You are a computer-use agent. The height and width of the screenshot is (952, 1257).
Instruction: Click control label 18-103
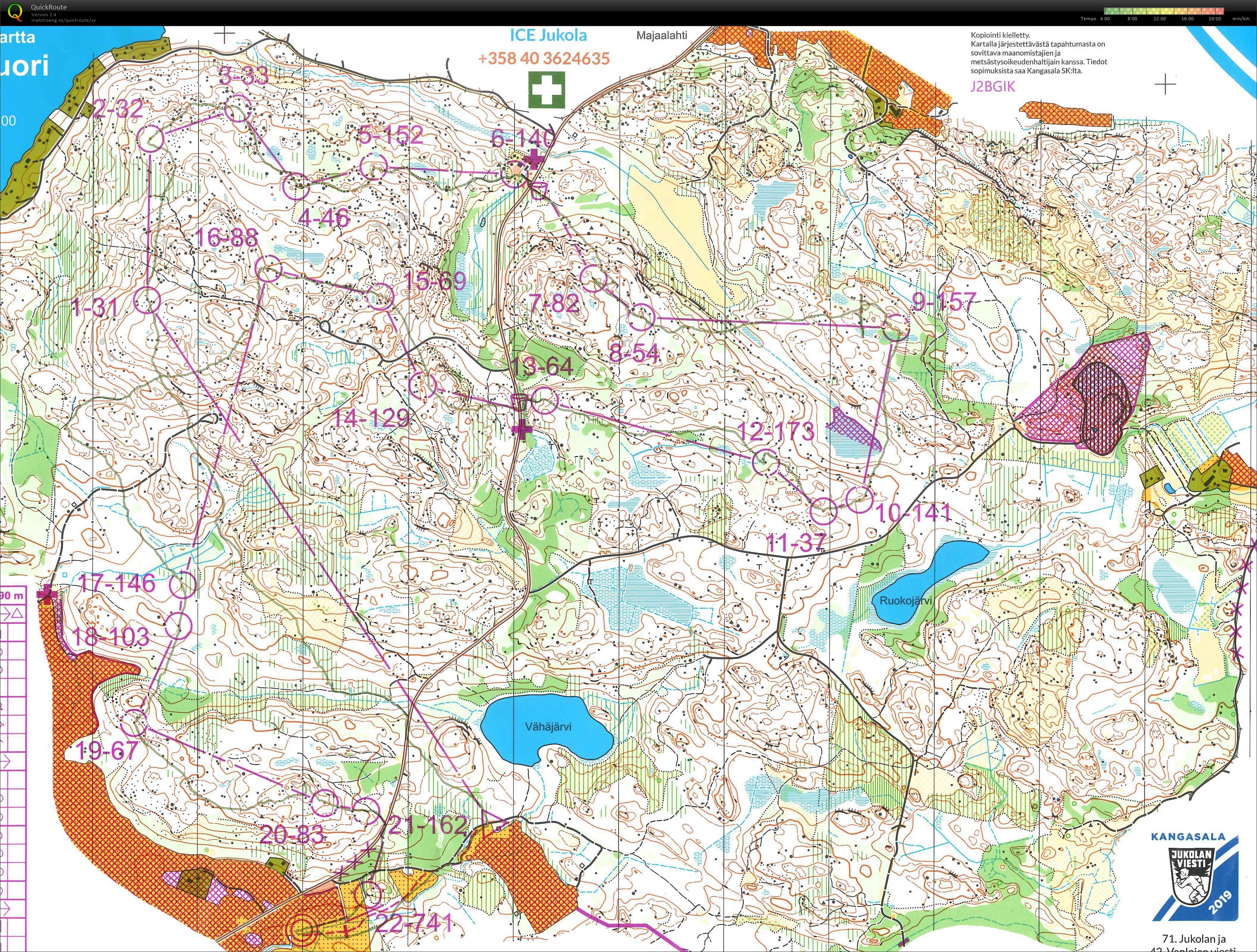111,637
